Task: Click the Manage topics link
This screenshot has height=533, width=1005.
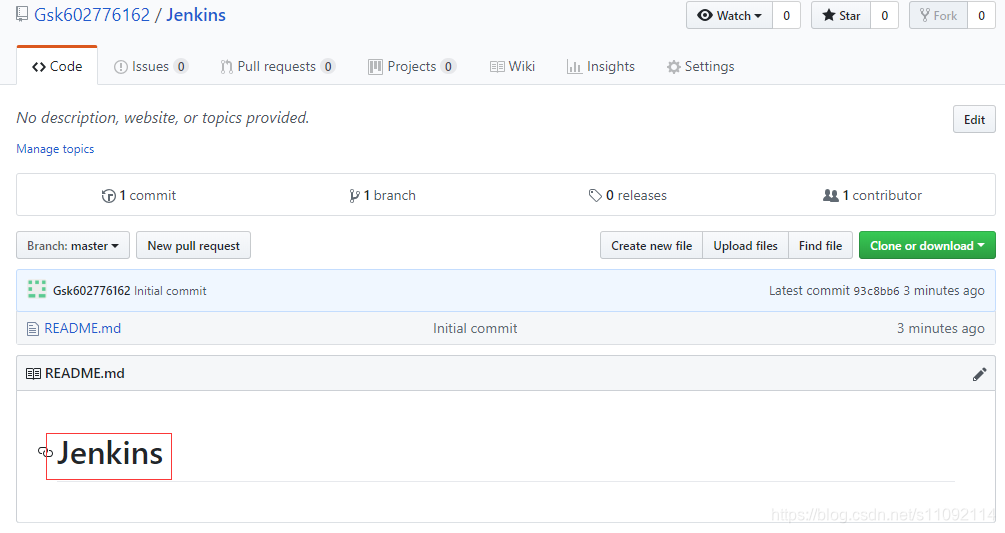Action: coord(55,149)
